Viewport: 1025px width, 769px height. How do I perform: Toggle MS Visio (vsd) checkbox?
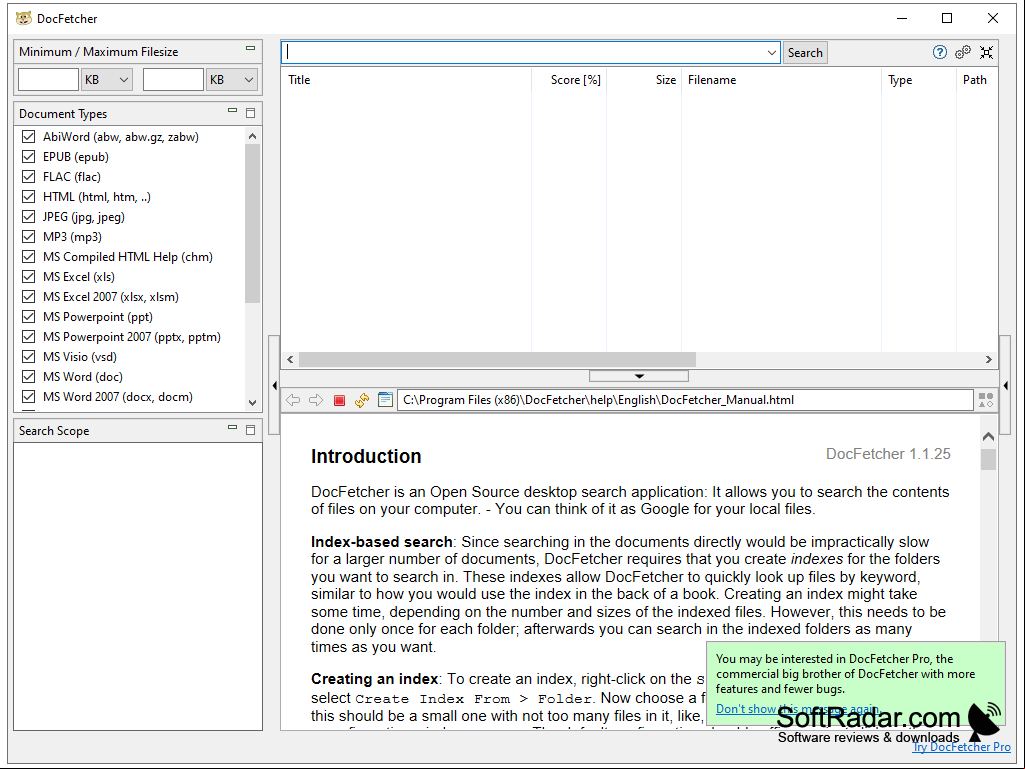(28, 356)
